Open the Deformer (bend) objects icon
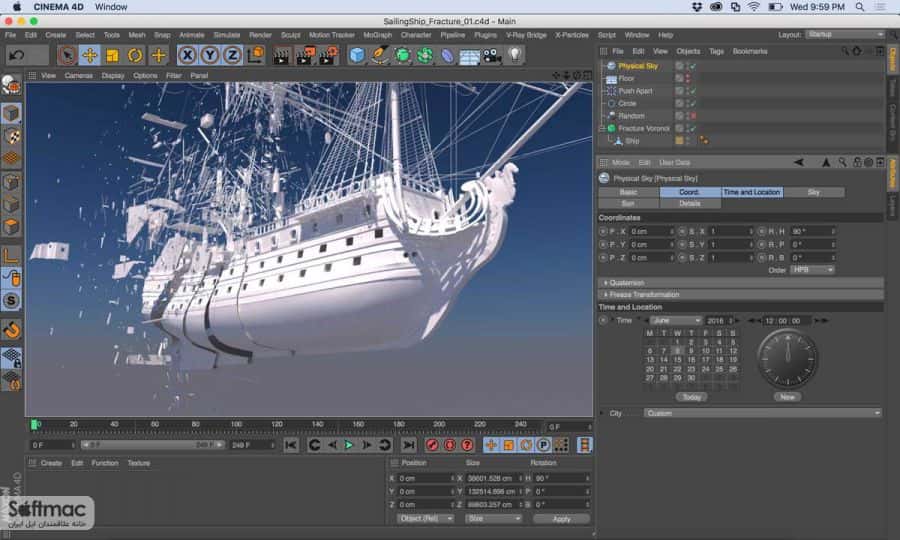 click(447, 56)
